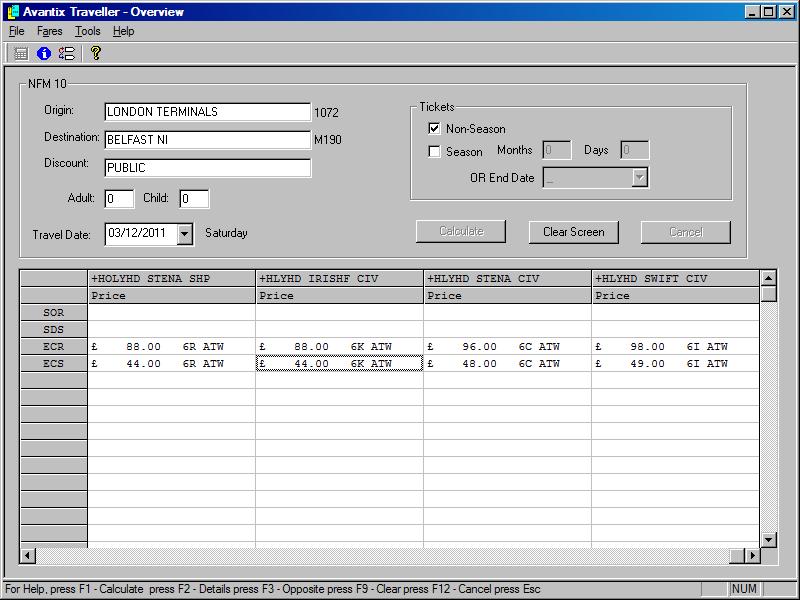Open the Fares menu
Viewport: 800px width, 600px height.
tap(49, 31)
